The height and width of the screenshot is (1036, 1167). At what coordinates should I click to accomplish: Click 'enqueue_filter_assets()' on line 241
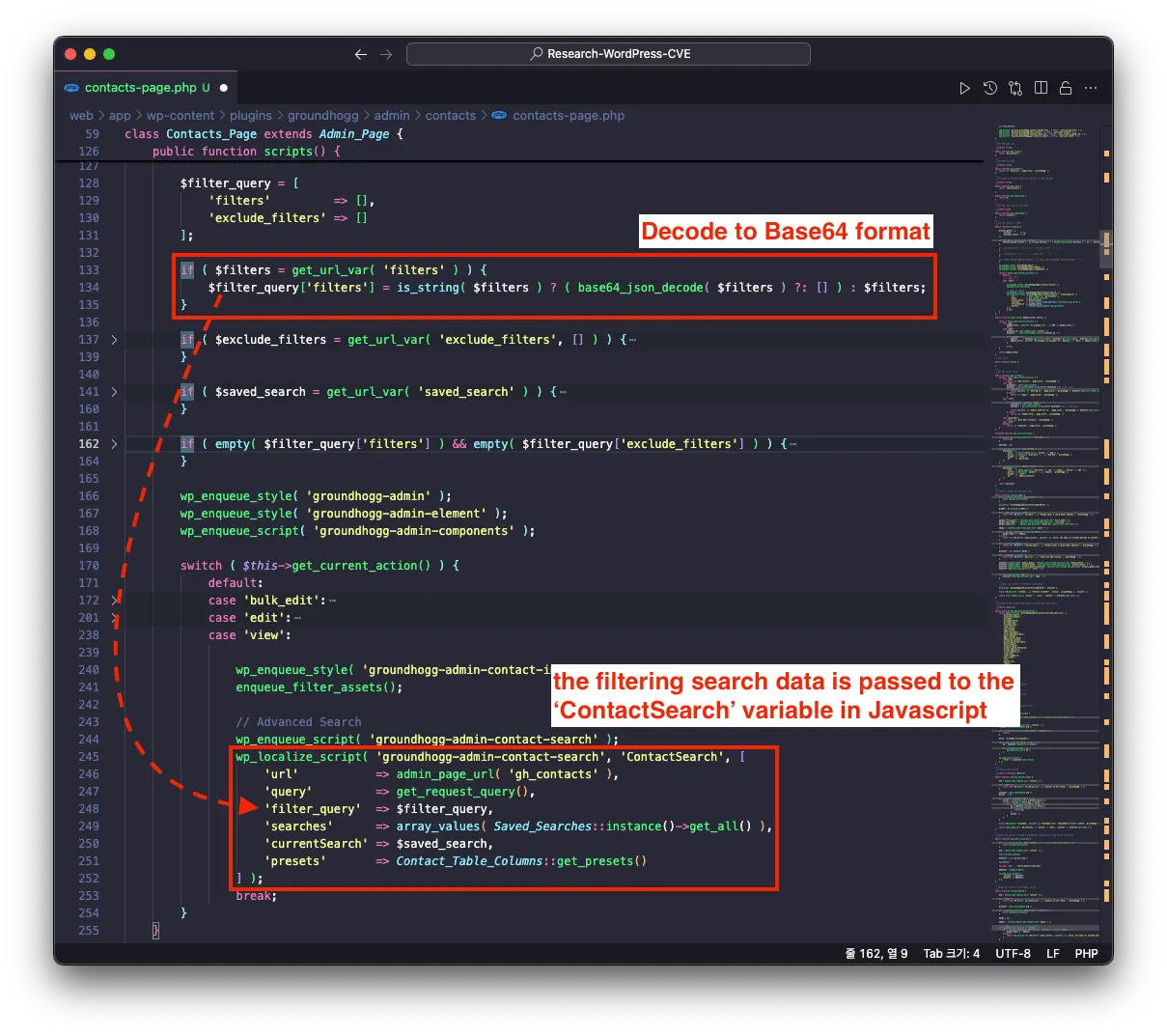[316, 687]
